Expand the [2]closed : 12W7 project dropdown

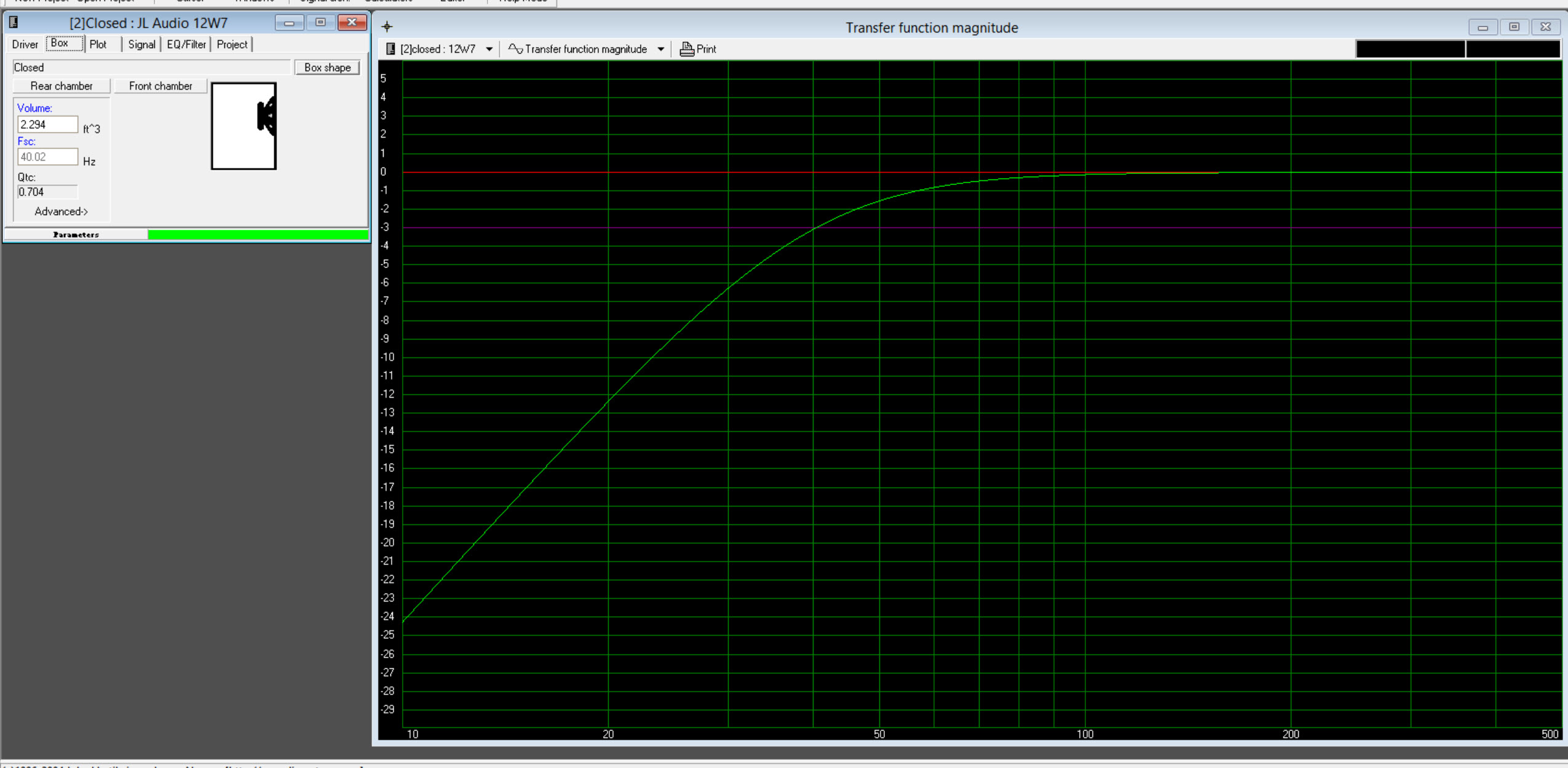(489, 49)
